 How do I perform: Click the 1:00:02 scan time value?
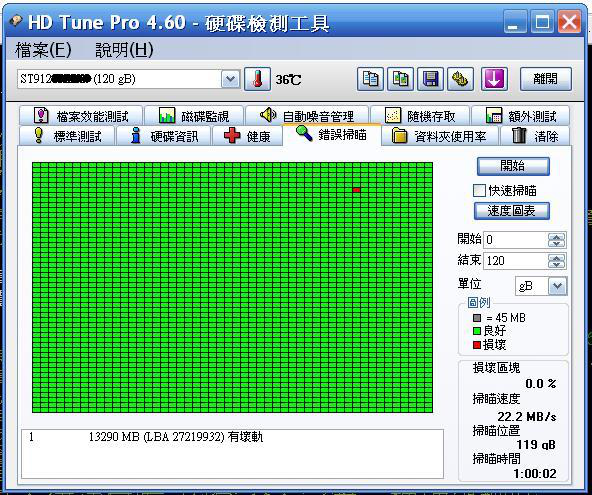pos(535,473)
